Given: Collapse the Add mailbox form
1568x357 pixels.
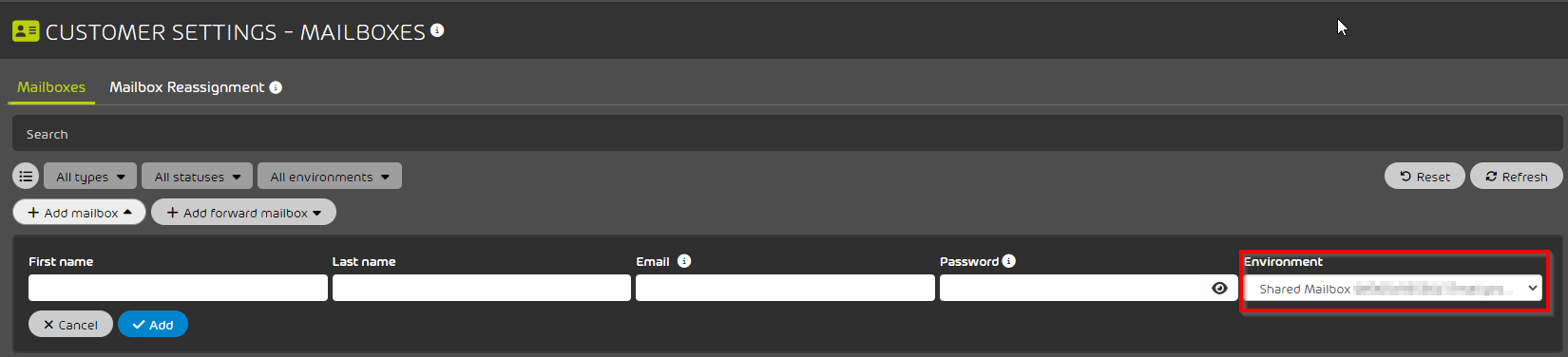Looking at the screenshot, I should (x=80, y=212).
